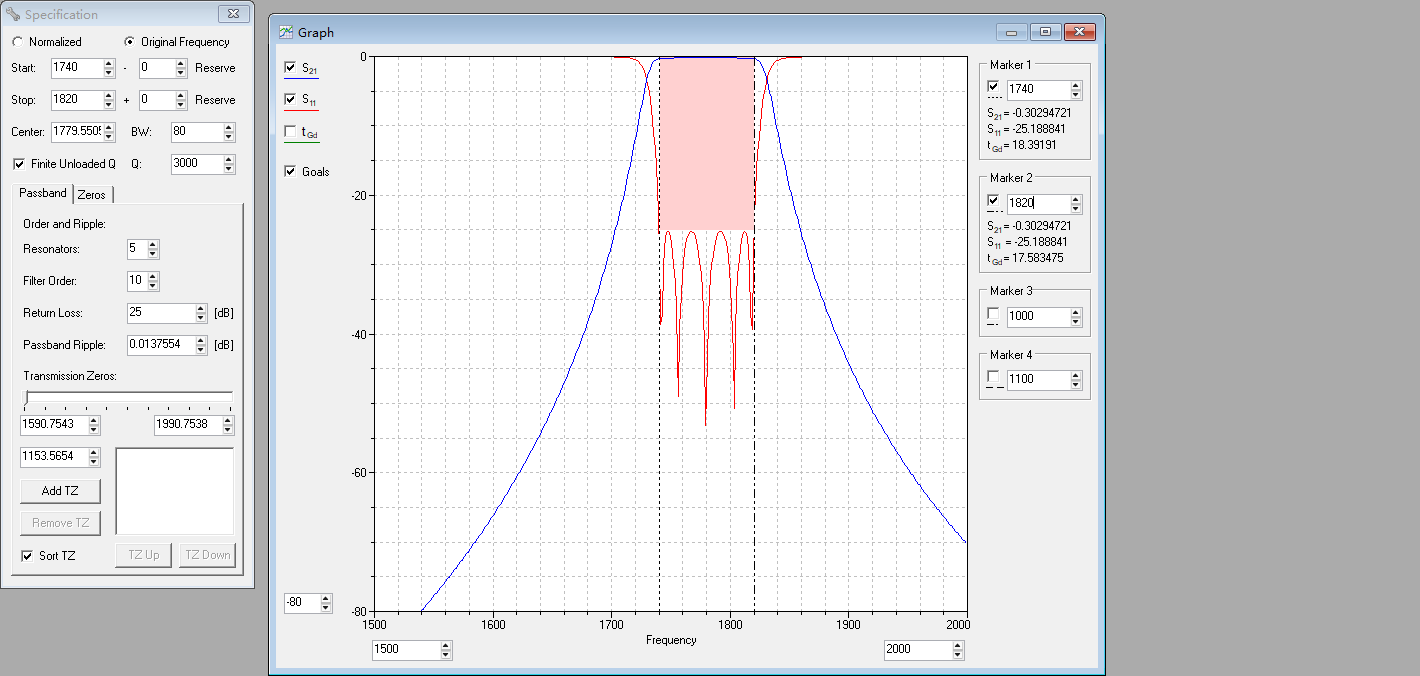
Task: Click the Graph window title icon
Action: point(286,32)
